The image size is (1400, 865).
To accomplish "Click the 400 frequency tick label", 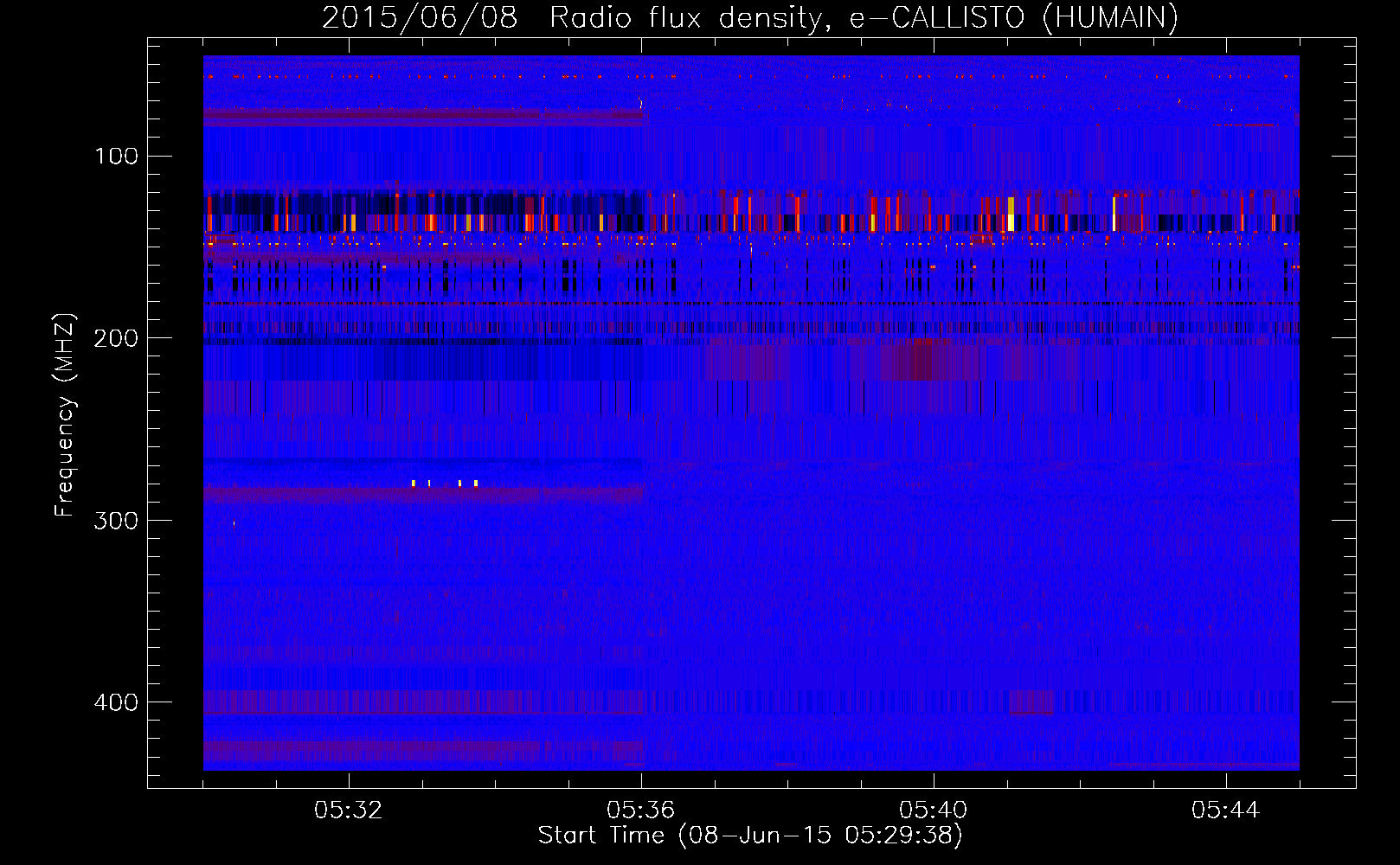I will (x=117, y=702).
